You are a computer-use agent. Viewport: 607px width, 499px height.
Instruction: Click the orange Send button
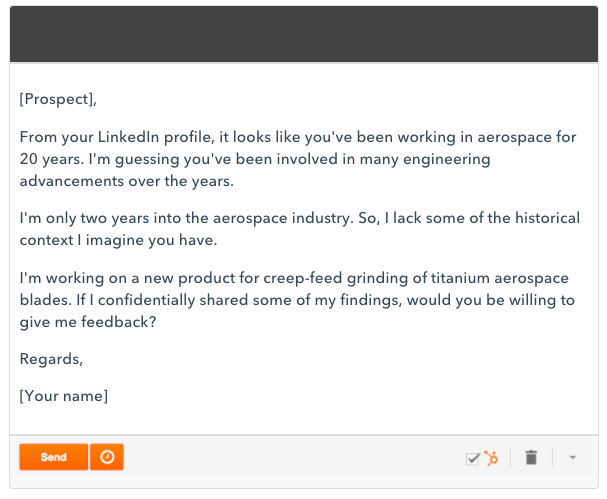coord(54,457)
